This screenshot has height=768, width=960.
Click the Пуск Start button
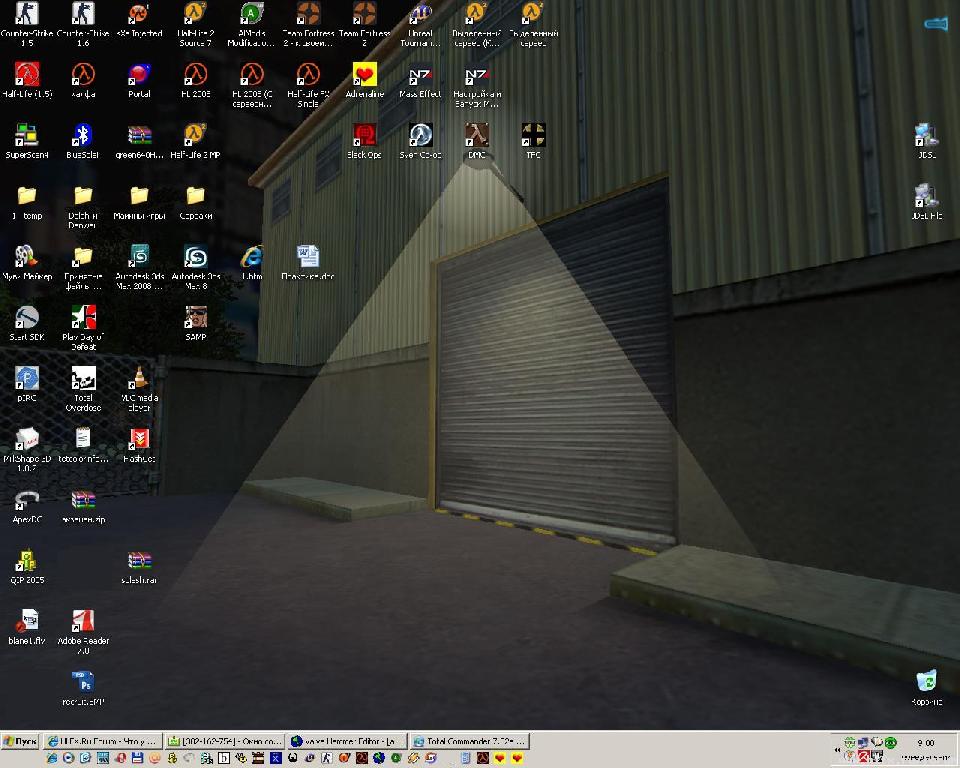pos(20,741)
